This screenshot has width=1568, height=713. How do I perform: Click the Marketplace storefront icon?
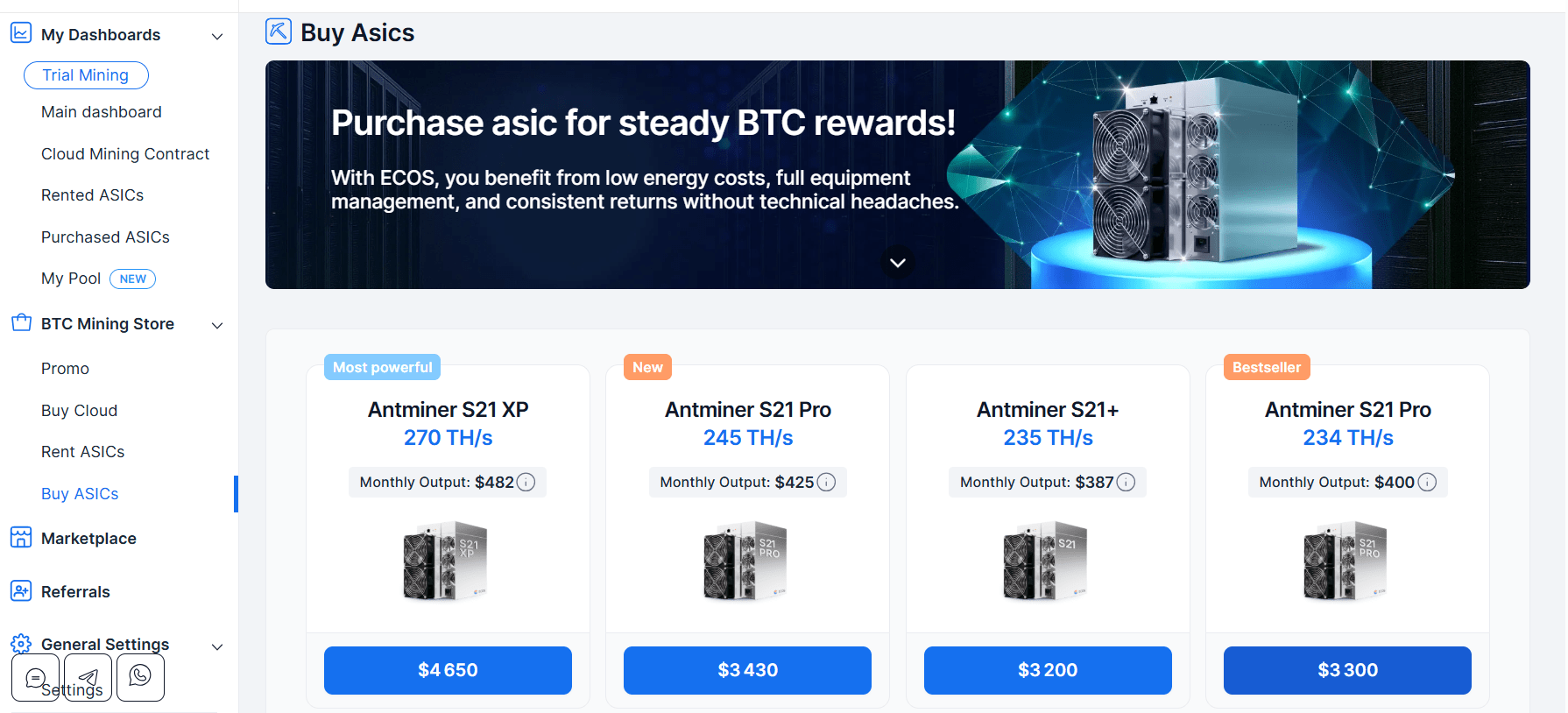21,538
